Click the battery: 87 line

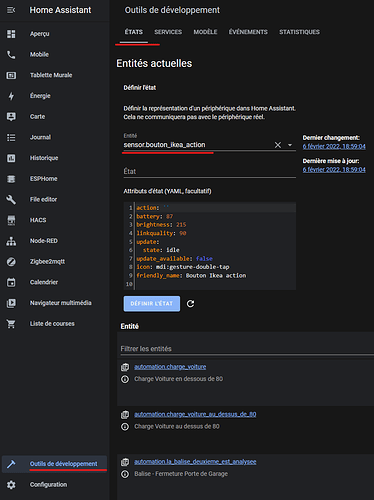(155, 216)
